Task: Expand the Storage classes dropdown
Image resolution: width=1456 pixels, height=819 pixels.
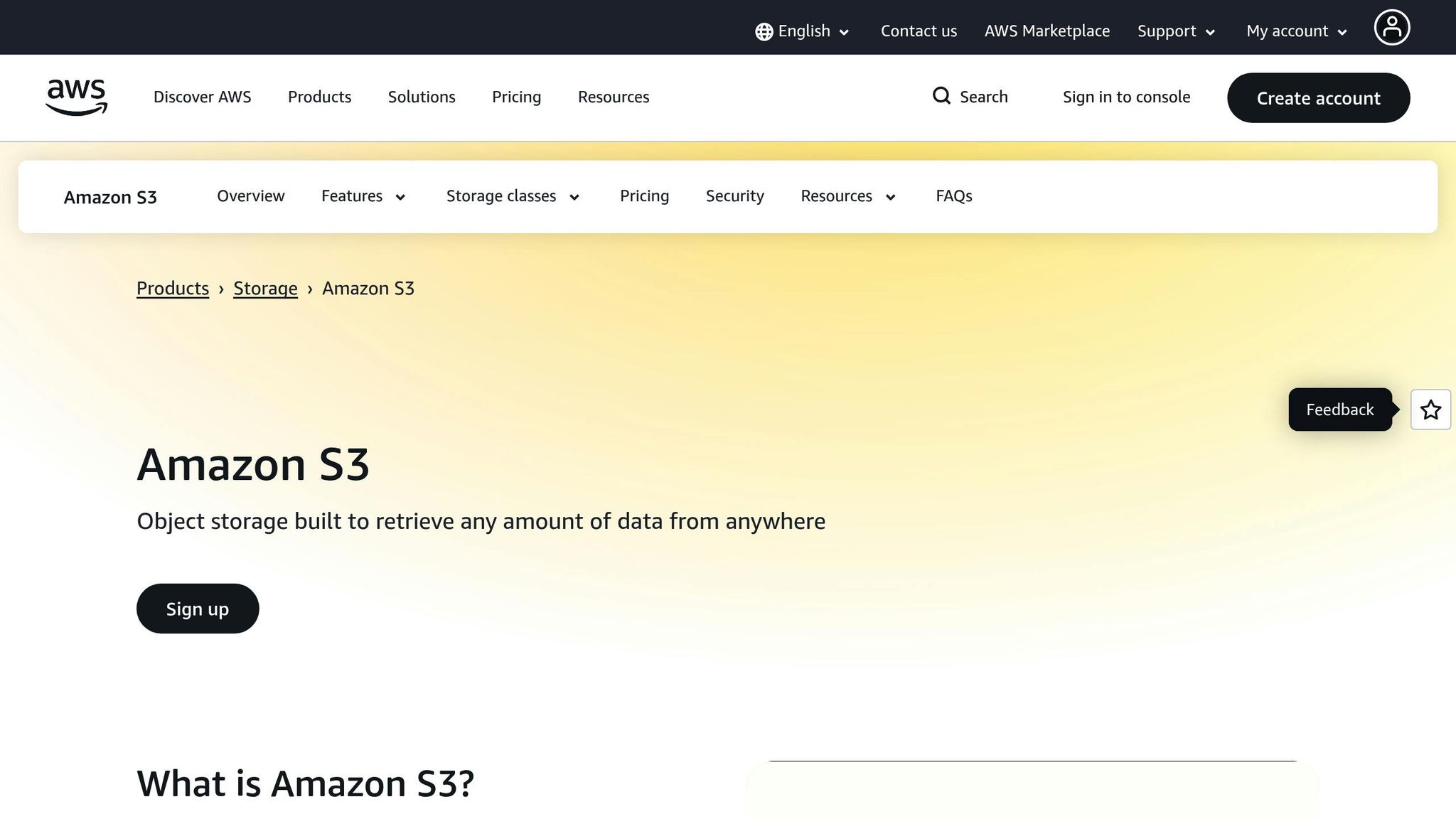Action: pyautogui.click(x=512, y=196)
